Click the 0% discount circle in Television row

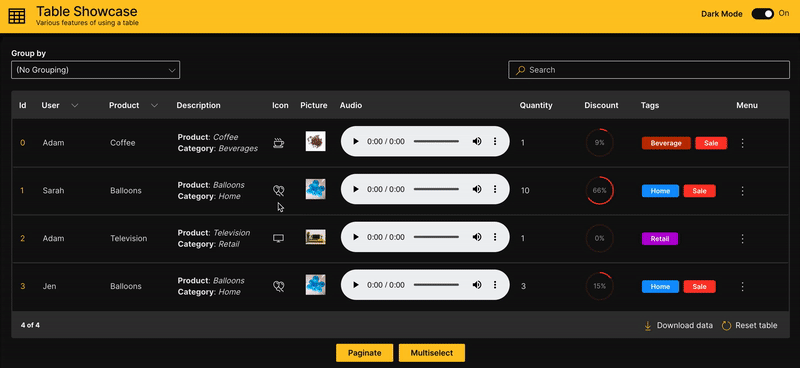(599, 238)
